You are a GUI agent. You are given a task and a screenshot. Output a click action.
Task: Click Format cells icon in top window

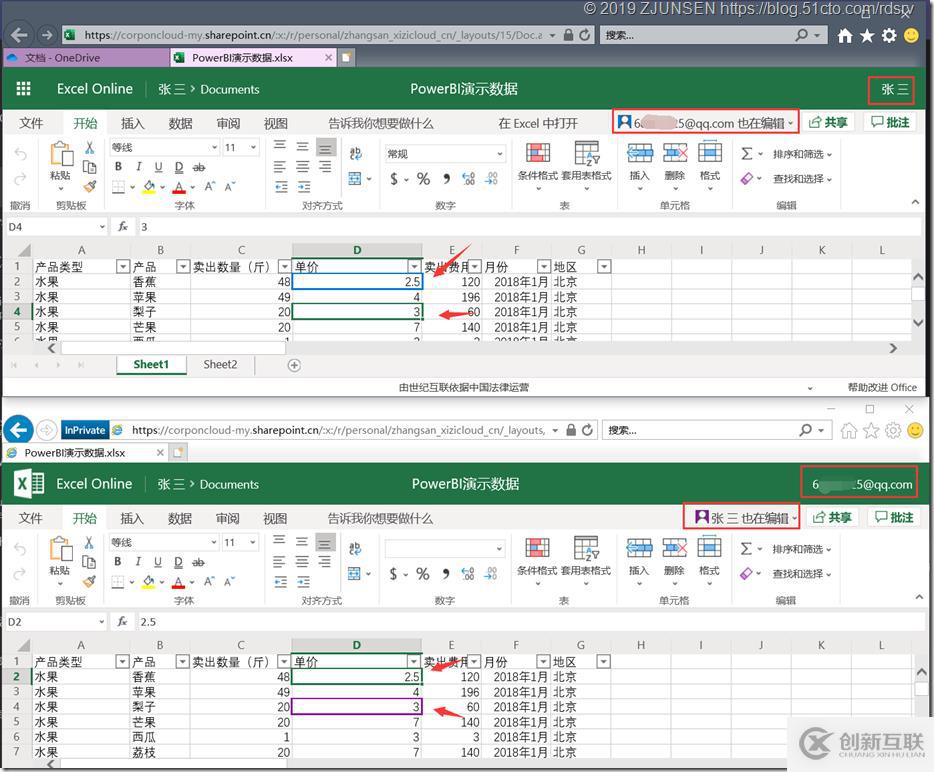click(709, 152)
